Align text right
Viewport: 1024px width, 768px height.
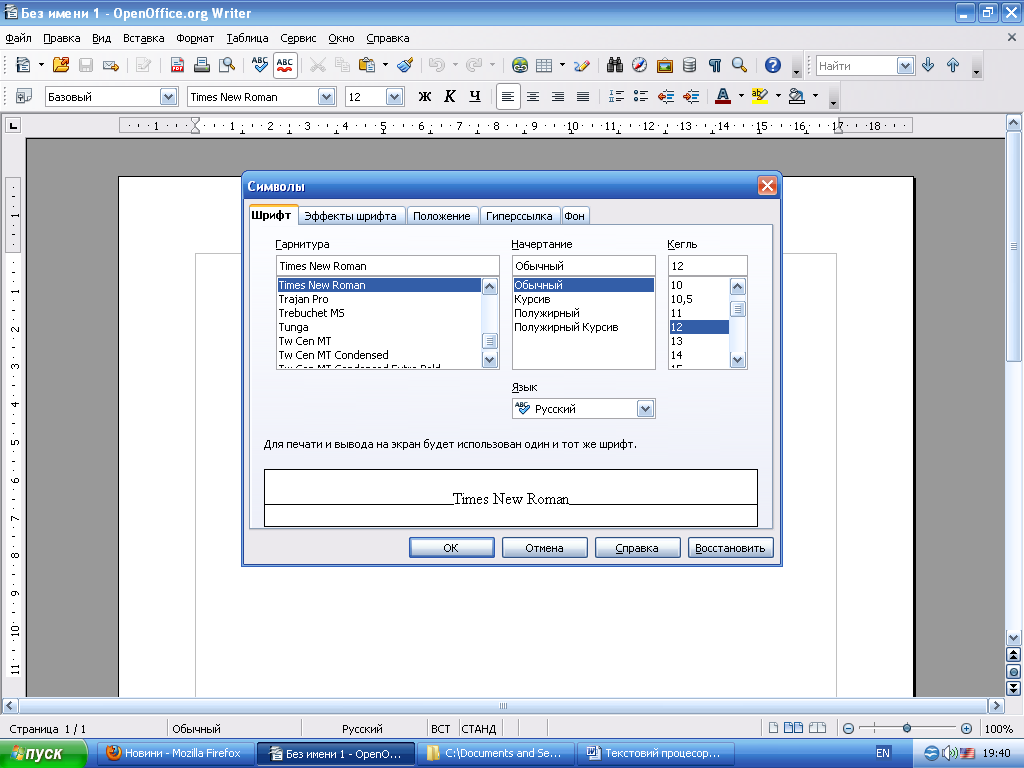(x=558, y=97)
